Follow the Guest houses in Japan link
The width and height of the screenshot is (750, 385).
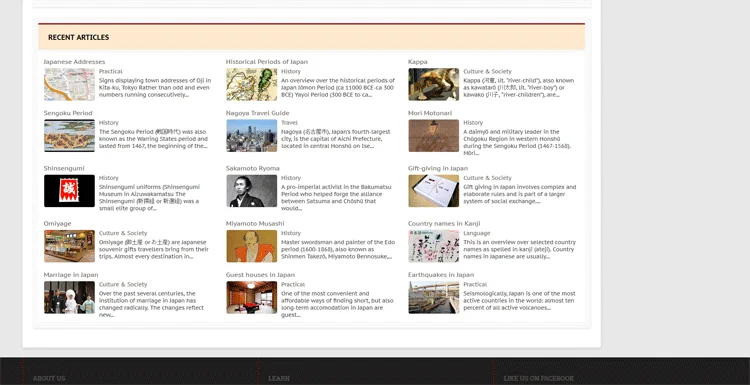pyautogui.click(x=260, y=275)
